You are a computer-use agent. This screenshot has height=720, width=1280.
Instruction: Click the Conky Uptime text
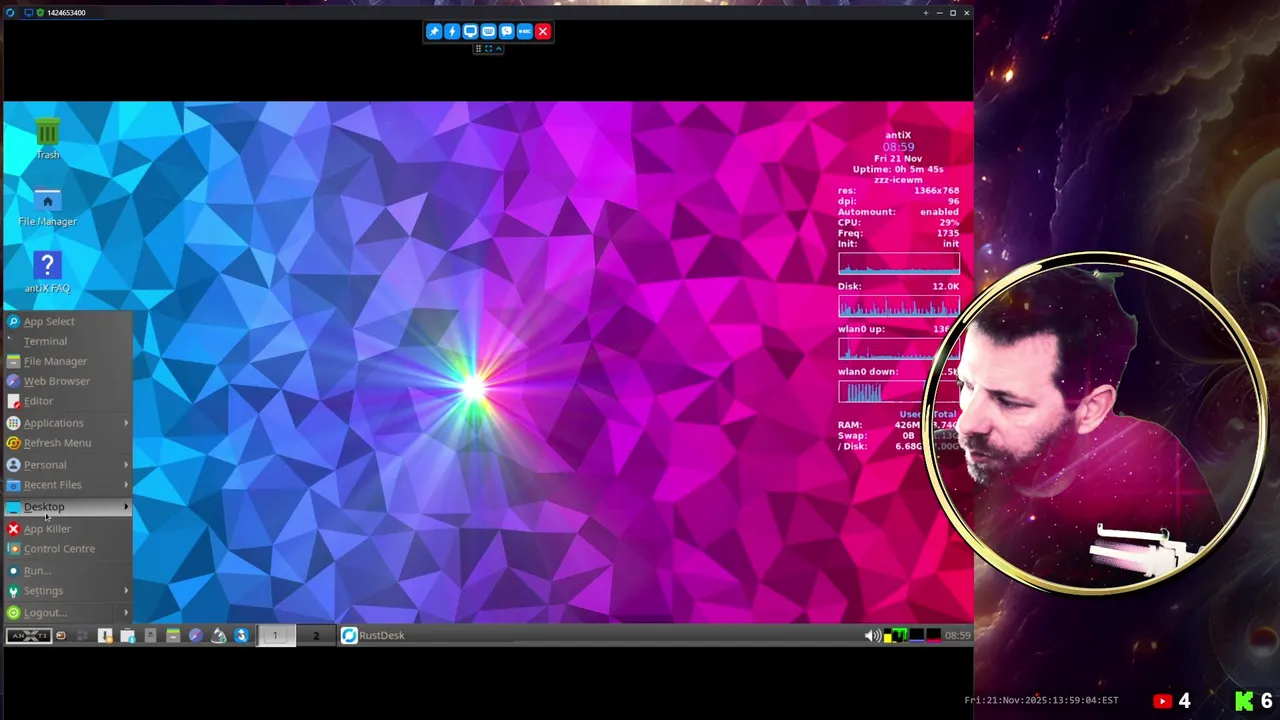point(898,169)
